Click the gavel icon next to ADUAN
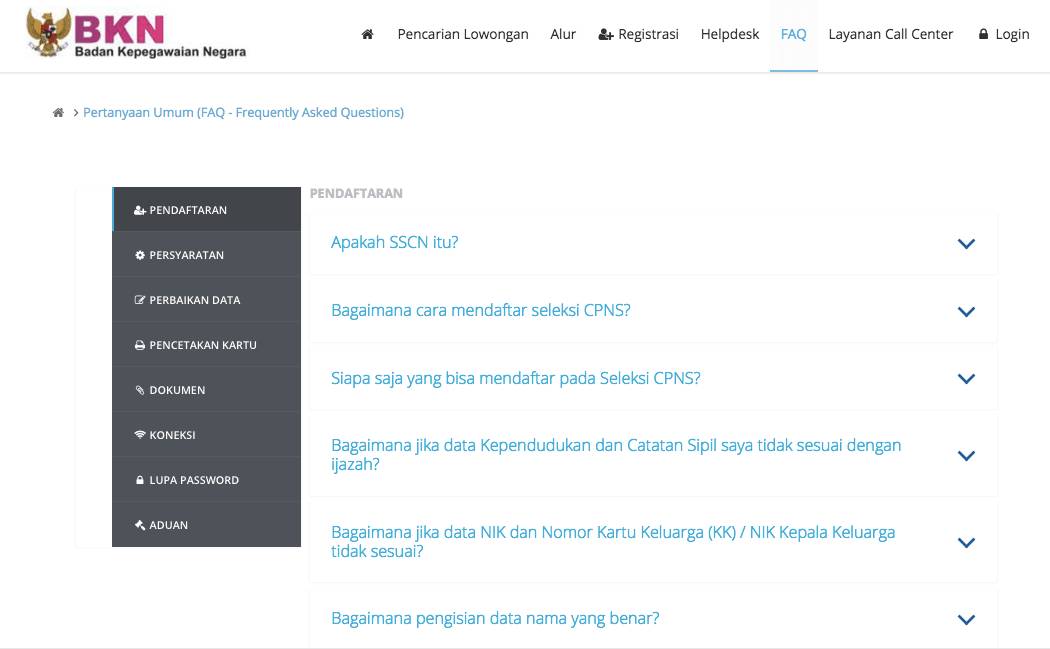The image size is (1050, 649). [x=139, y=524]
